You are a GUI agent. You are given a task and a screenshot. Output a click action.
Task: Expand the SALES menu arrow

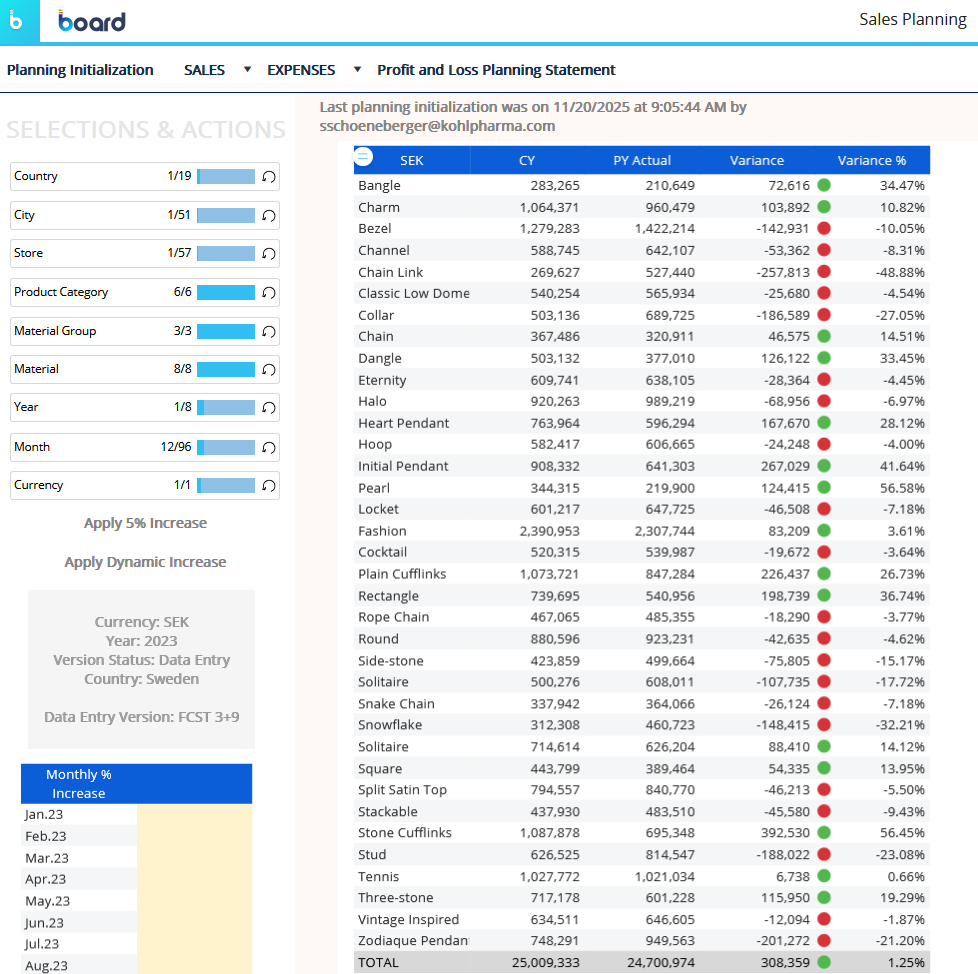click(x=248, y=70)
